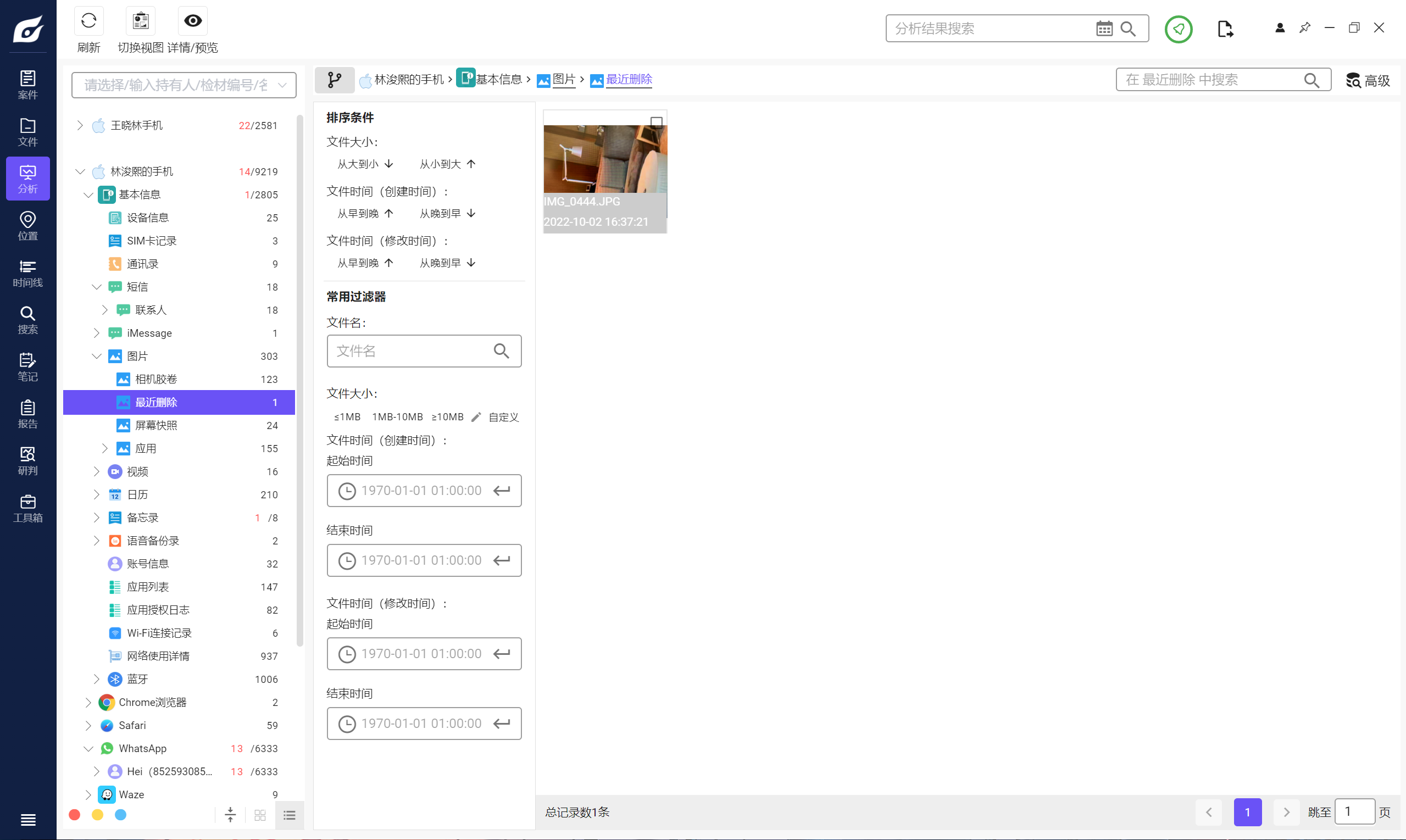This screenshot has width=1406, height=840.
Task: Open the 工具箱 toolbox in sidebar
Action: click(x=27, y=508)
